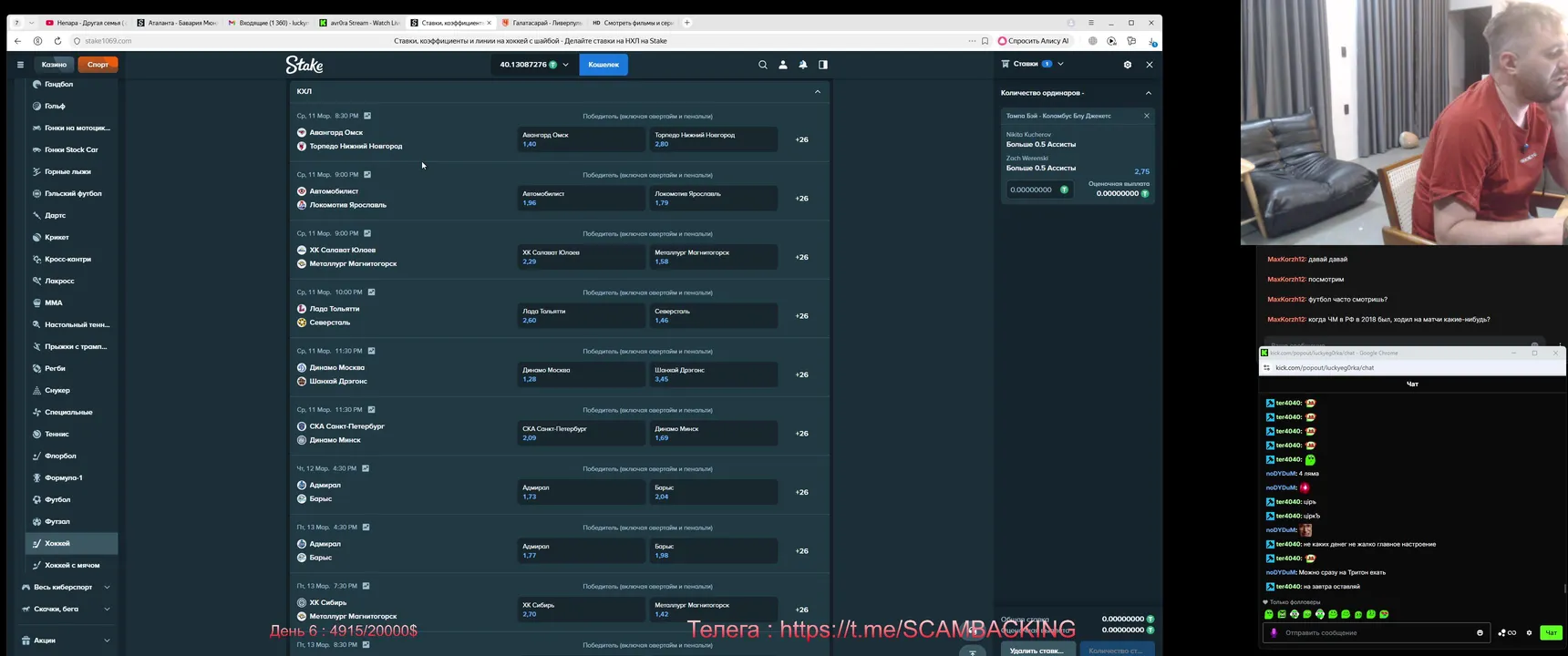Click Удалить ставки button

pyautogui.click(x=1037, y=650)
